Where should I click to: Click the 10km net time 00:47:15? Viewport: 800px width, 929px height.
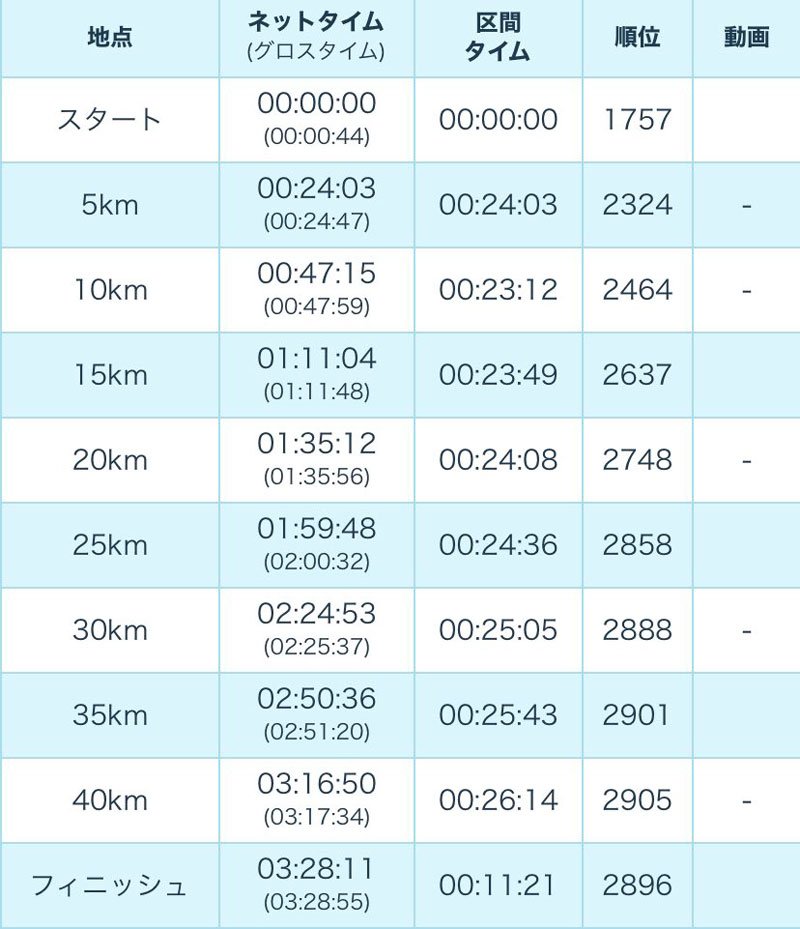(x=316, y=274)
